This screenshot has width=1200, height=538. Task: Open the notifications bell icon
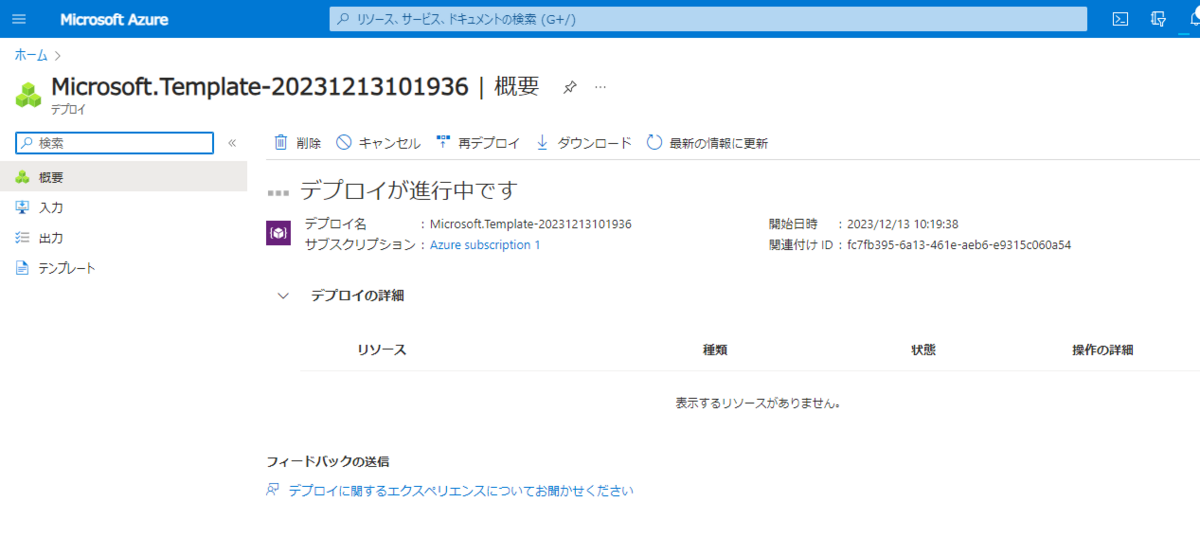(x=1193, y=19)
